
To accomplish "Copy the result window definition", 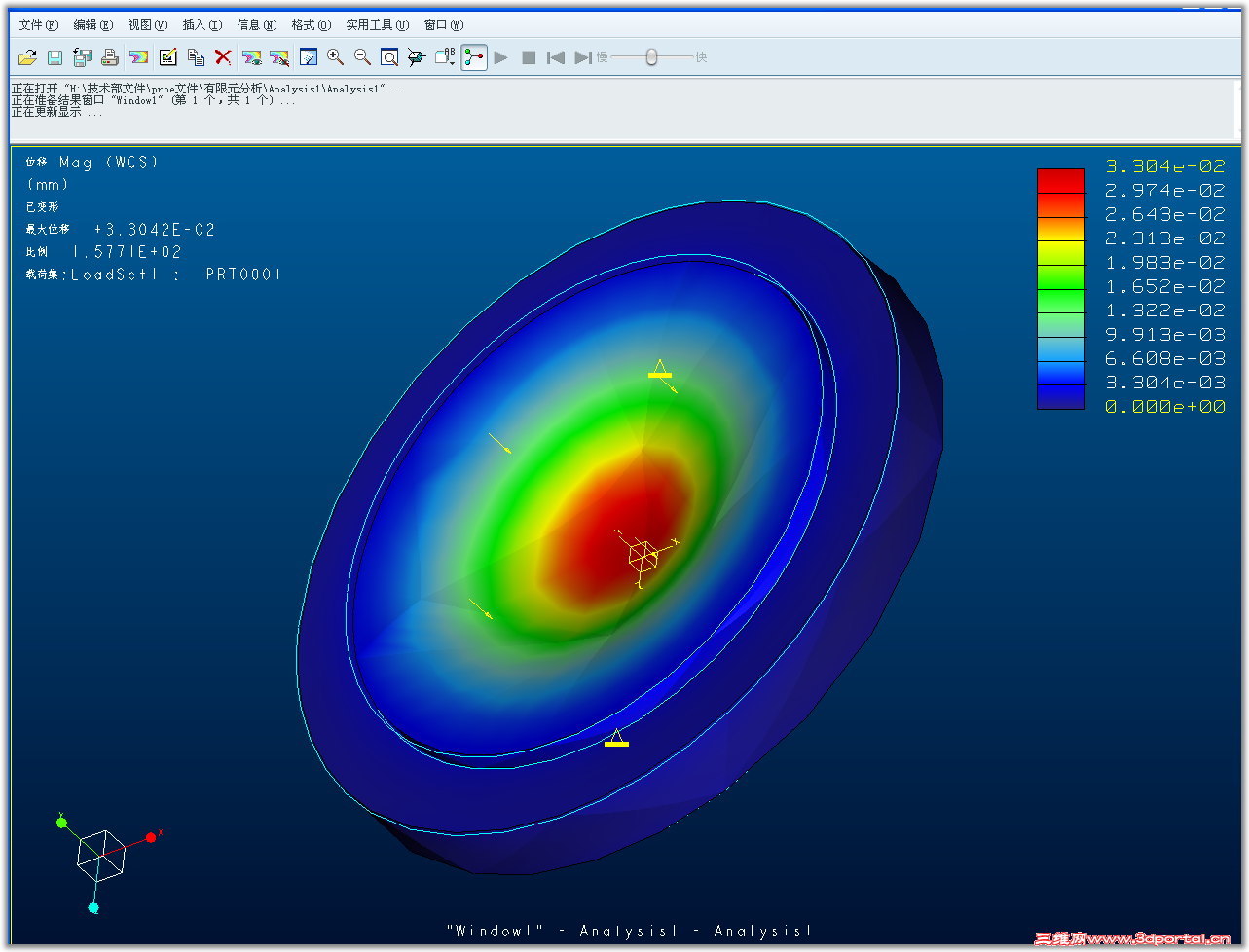I will (196, 57).
